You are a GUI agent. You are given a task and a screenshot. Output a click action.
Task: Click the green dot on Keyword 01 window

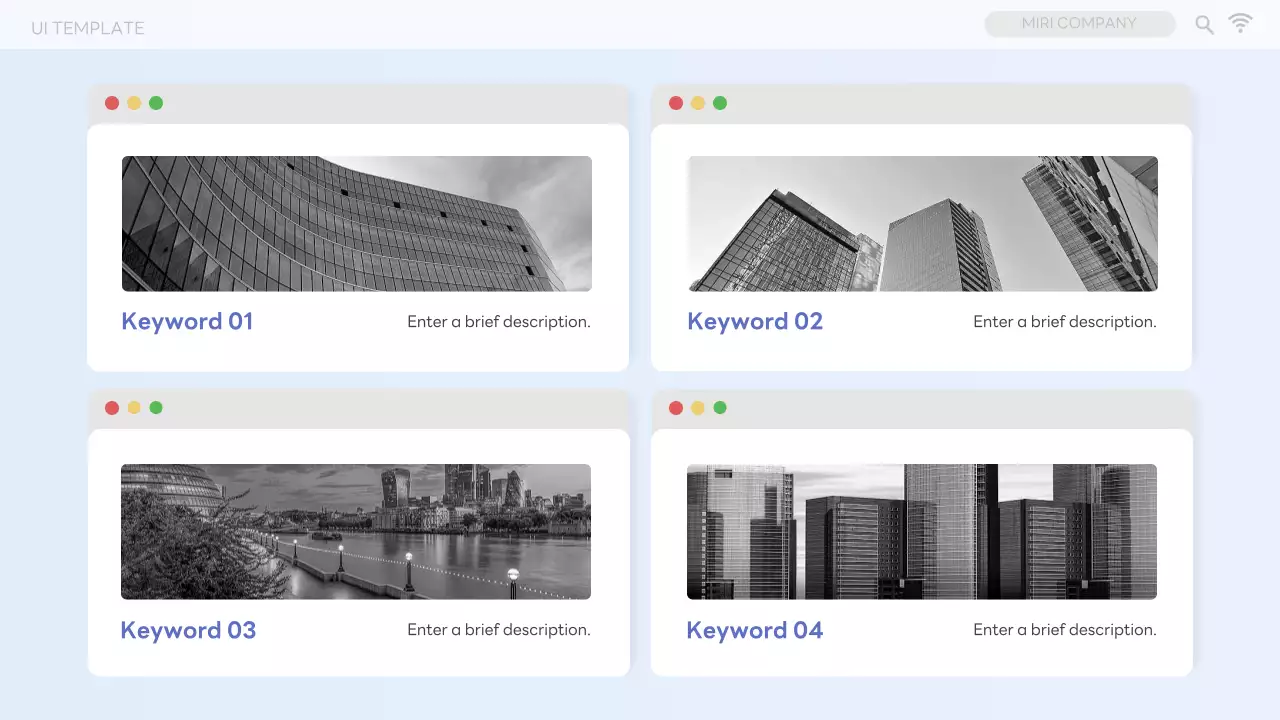[156, 103]
